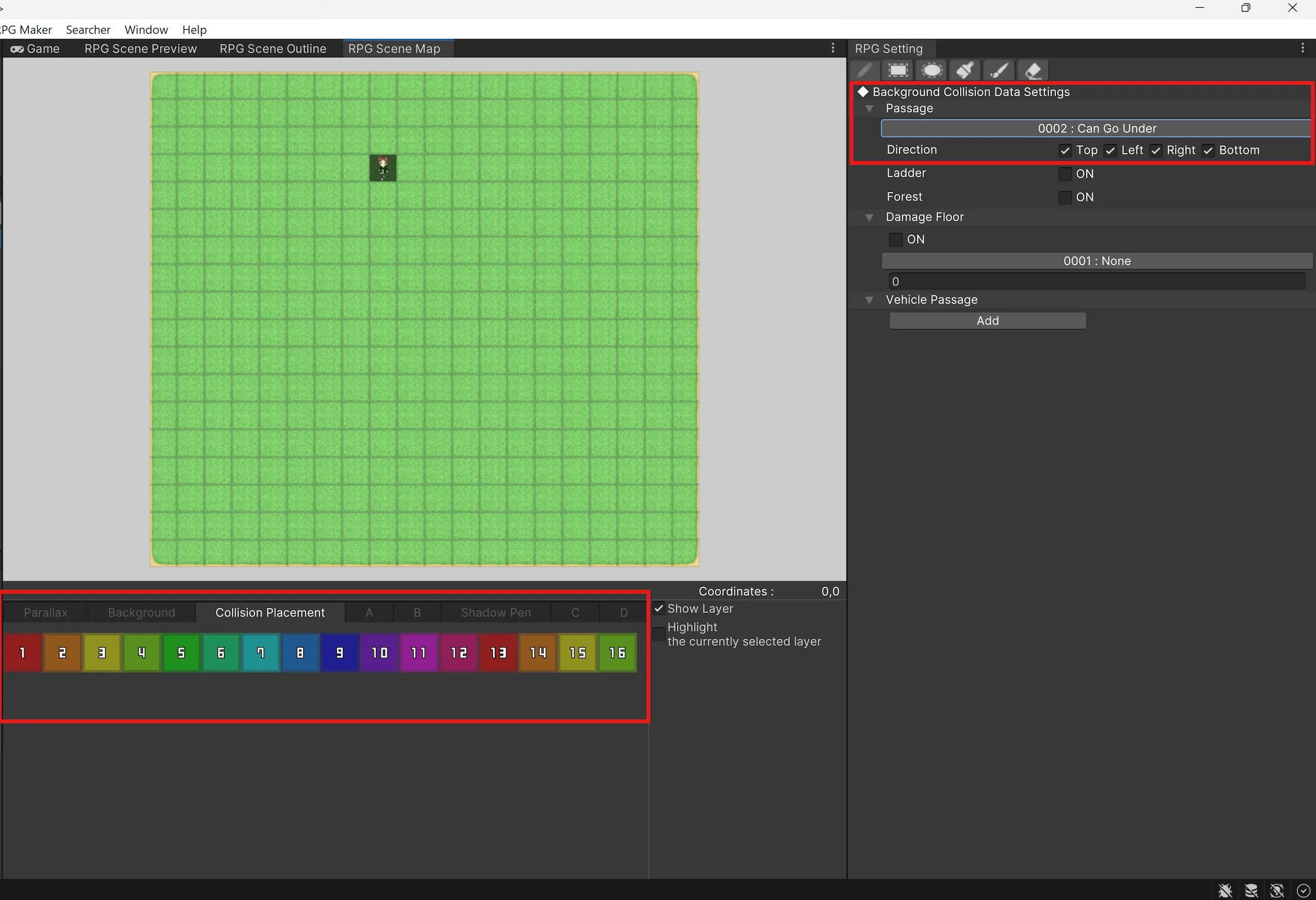
Task: Select the eraser tool
Action: 1033,71
